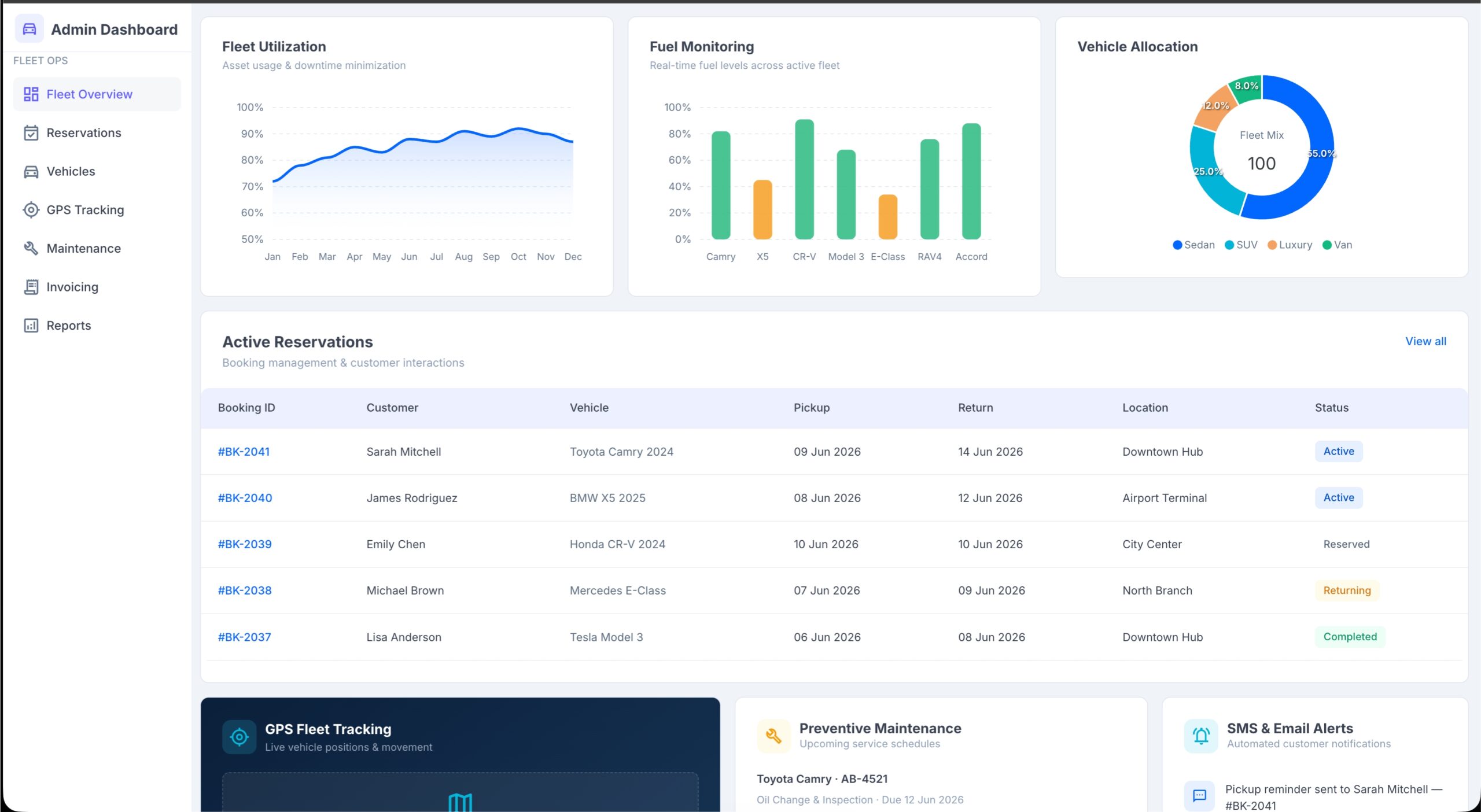Open booking #BK-2041 link
This screenshot has width=1481, height=812.
(x=244, y=452)
